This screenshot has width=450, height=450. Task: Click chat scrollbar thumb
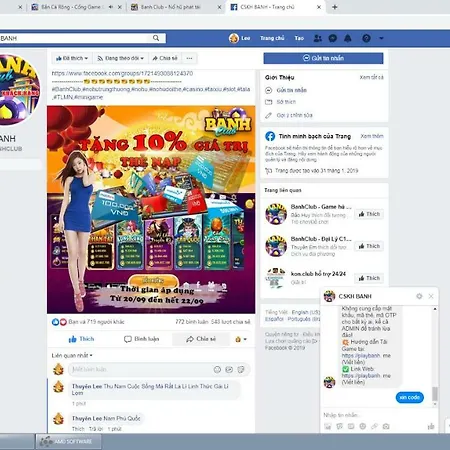(435, 394)
